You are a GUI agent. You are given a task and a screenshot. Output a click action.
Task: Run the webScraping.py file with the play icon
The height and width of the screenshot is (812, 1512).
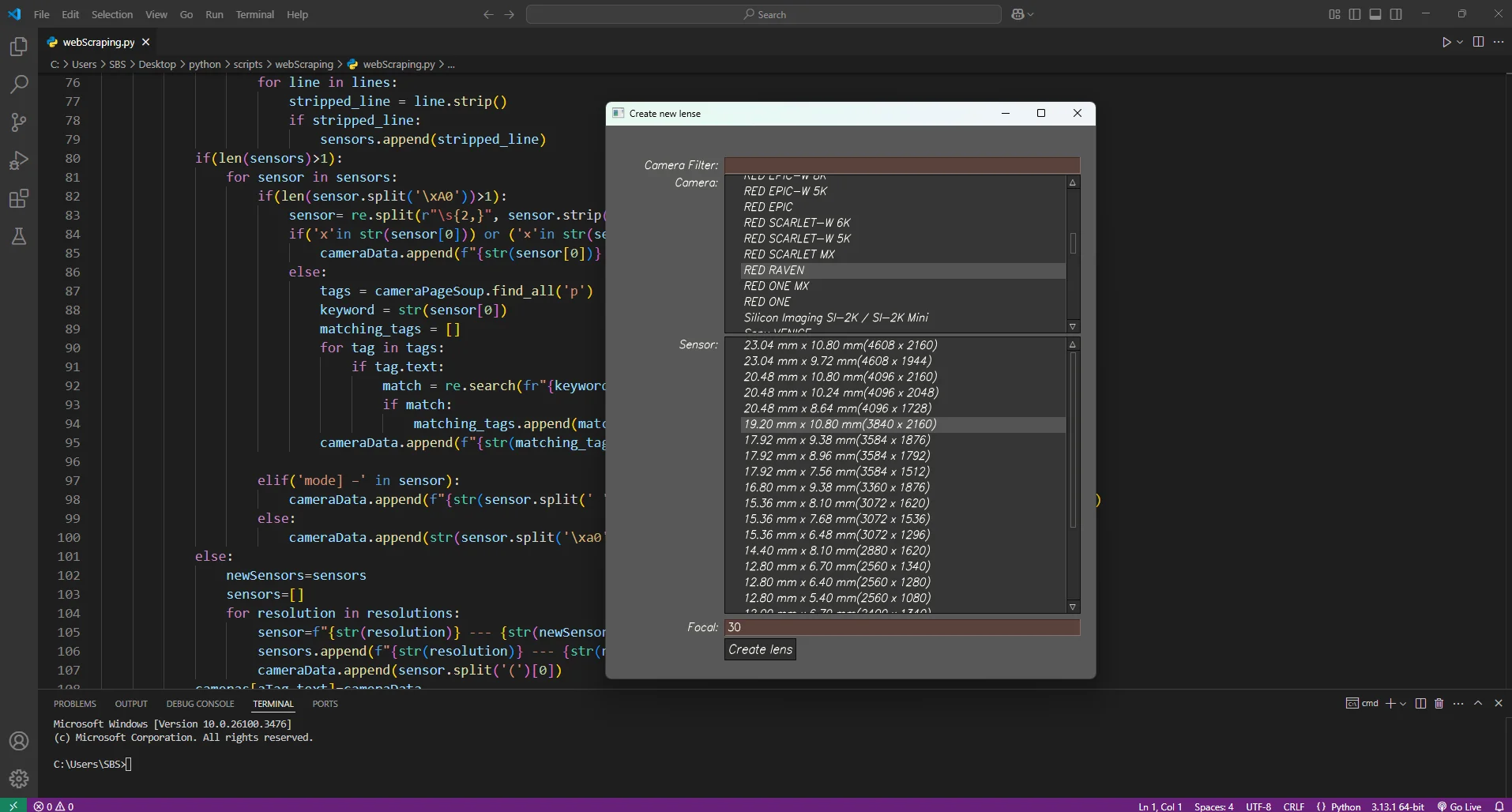tap(1446, 42)
